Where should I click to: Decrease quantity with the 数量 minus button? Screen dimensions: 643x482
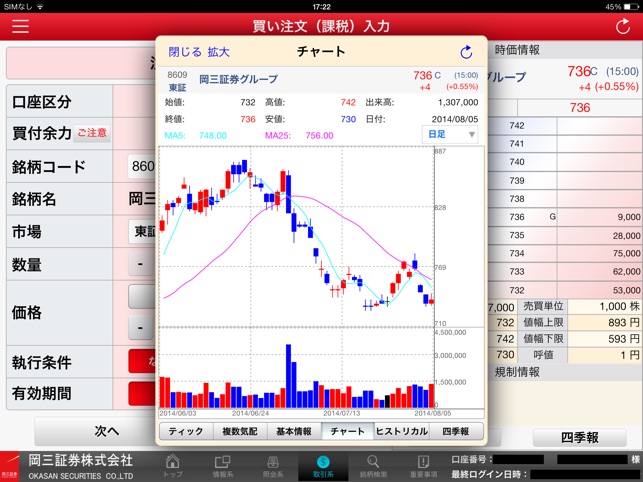(141, 264)
